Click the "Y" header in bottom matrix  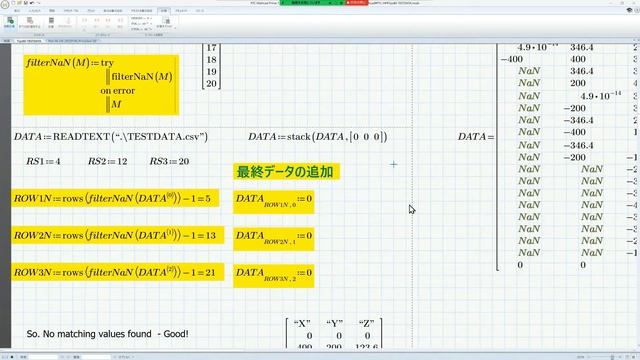click(334, 324)
